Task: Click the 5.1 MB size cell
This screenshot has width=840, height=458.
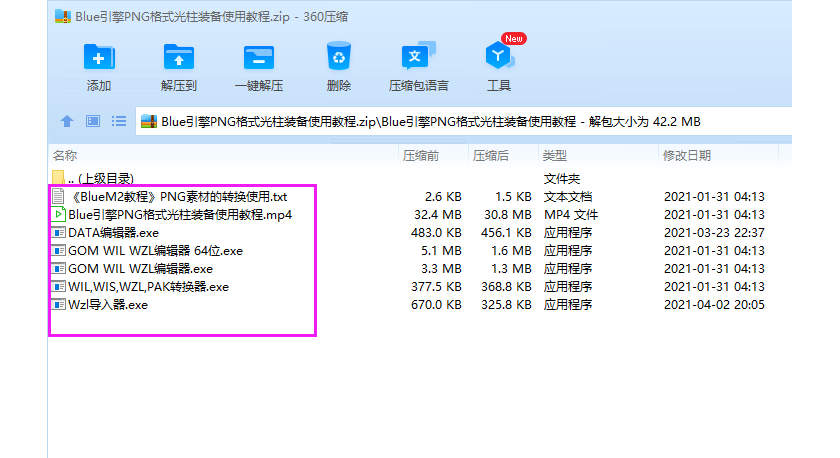Action: (x=442, y=251)
